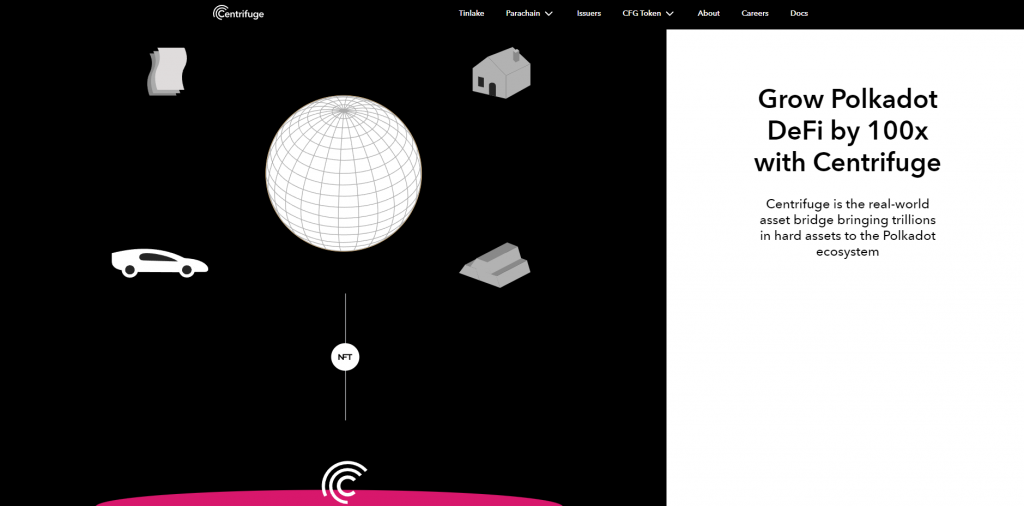The width and height of the screenshot is (1024, 506).
Task: Click the house icon
Action: (x=502, y=72)
